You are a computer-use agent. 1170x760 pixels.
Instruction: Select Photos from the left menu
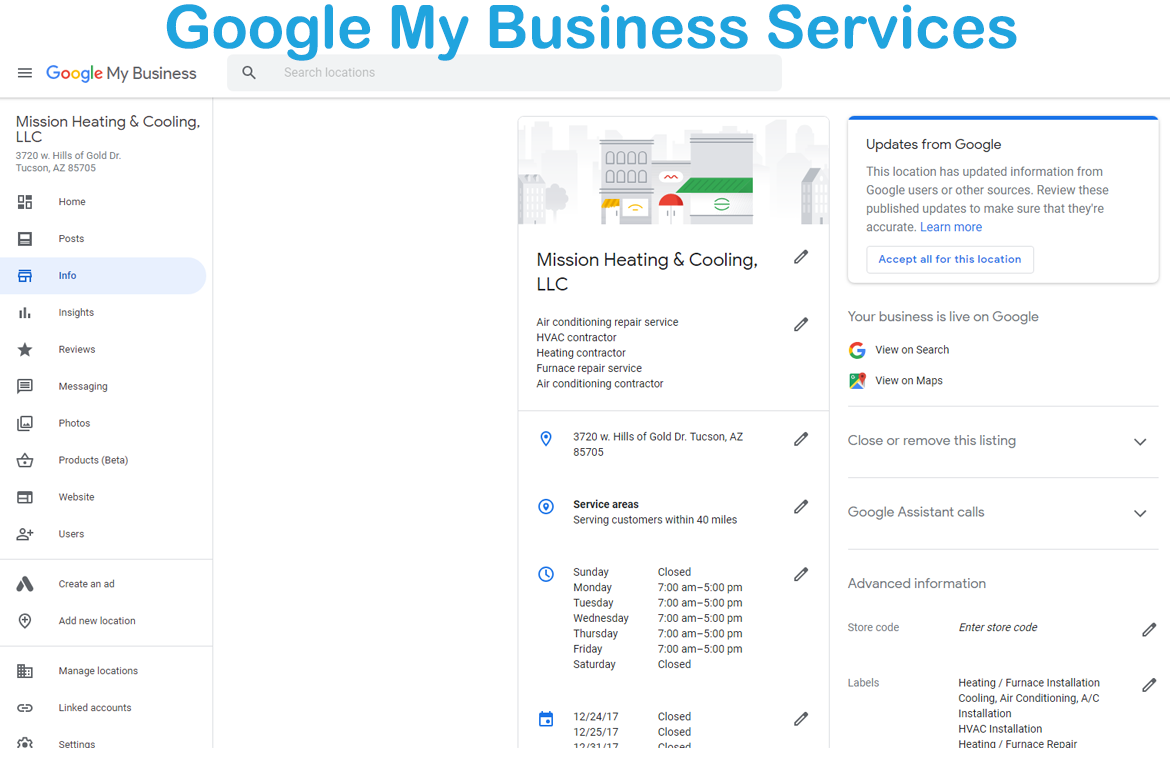tap(74, 424)
